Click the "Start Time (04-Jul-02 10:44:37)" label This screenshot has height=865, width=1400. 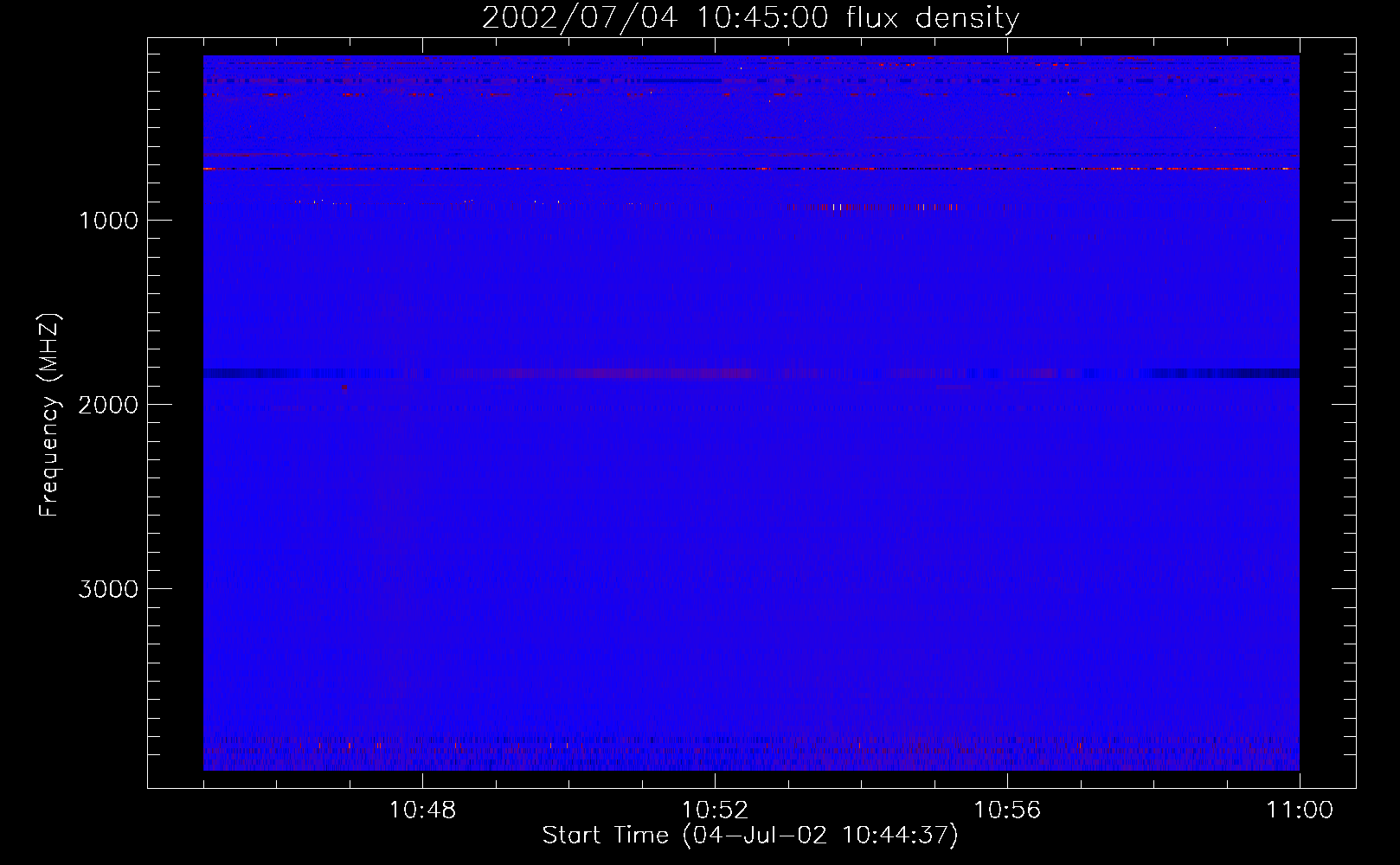coord(750,836)
